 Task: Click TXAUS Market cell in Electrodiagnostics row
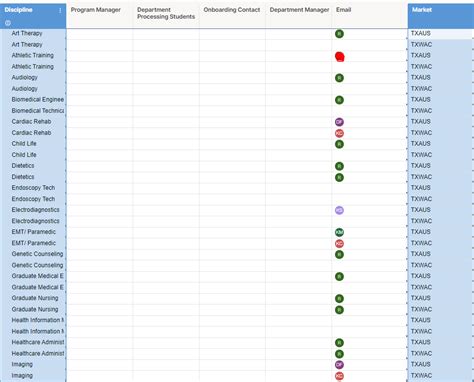point(441,210)
